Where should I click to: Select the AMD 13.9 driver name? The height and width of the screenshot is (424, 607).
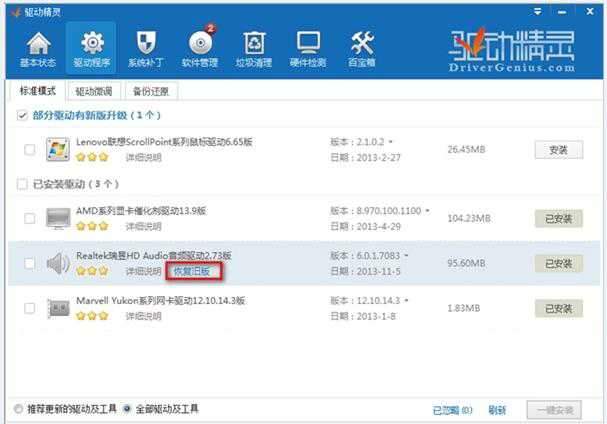coord(141,211)
